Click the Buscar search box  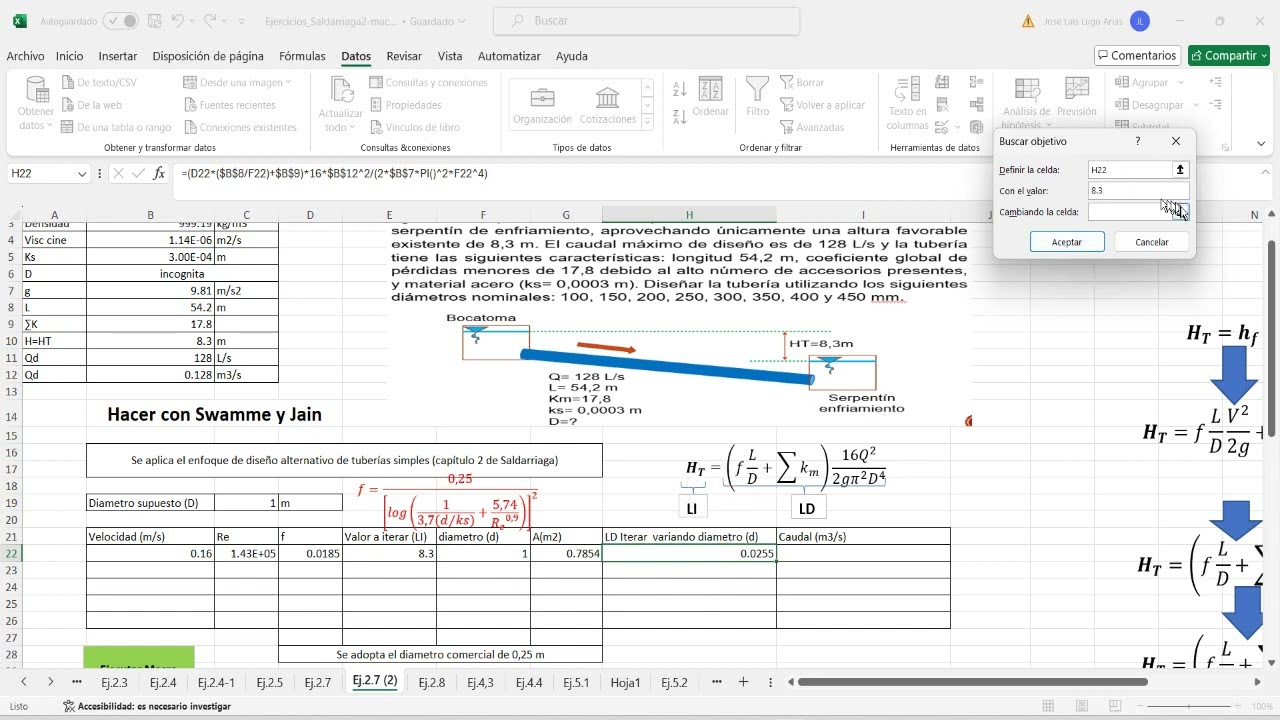[647, 21]
